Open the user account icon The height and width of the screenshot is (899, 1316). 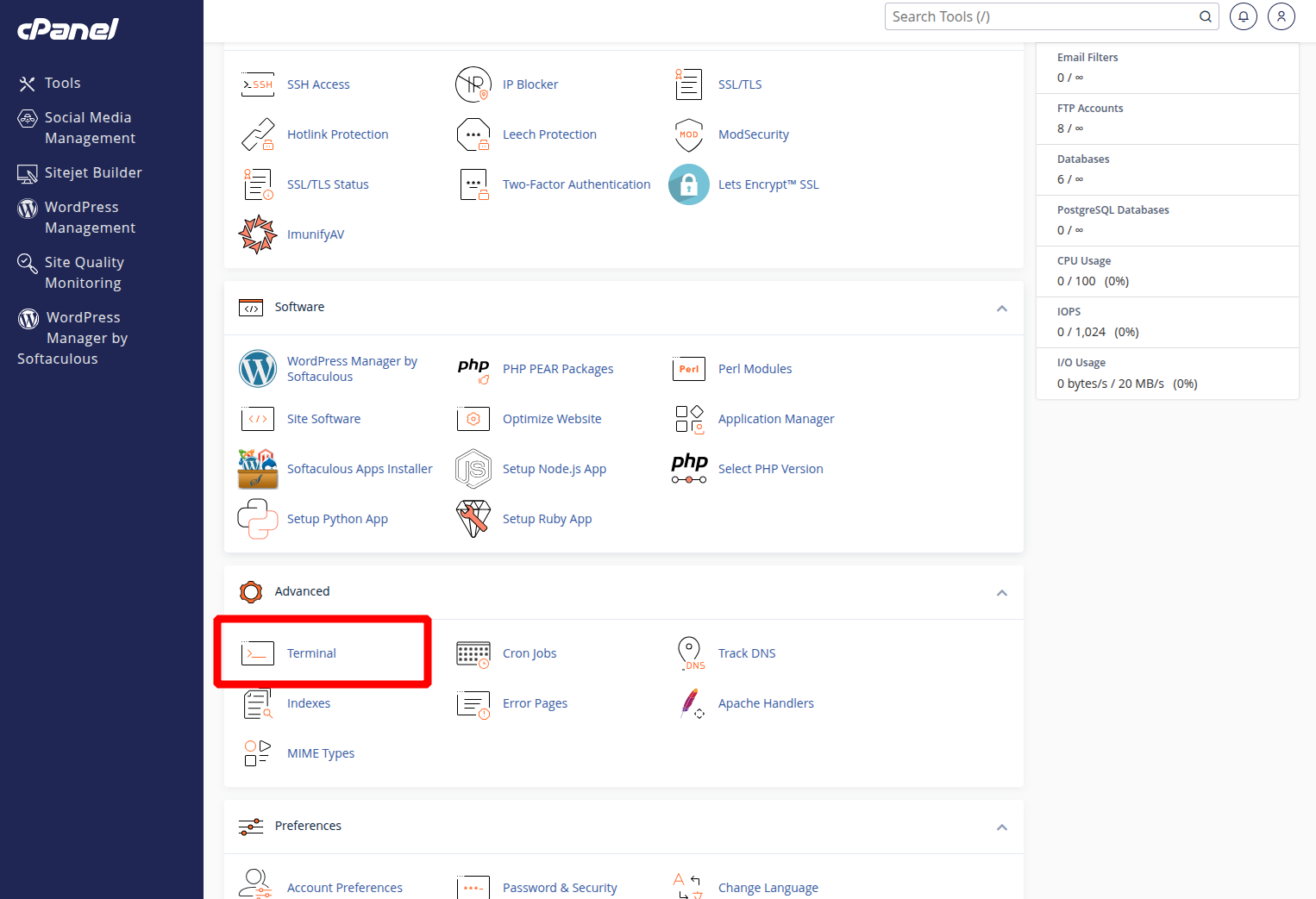[x=1282, y=16]
